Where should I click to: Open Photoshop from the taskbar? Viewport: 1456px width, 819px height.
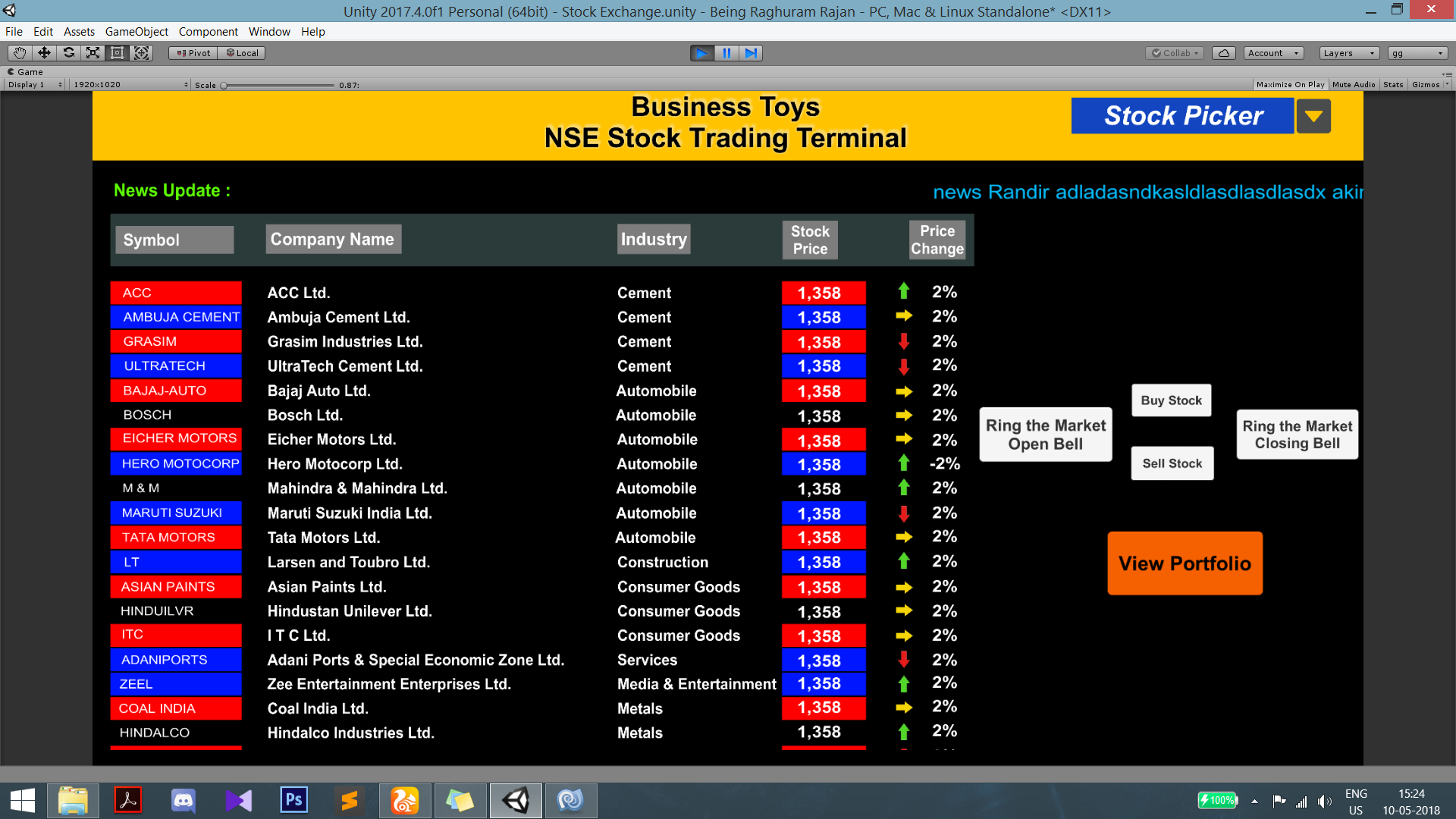tap(293, 800)
